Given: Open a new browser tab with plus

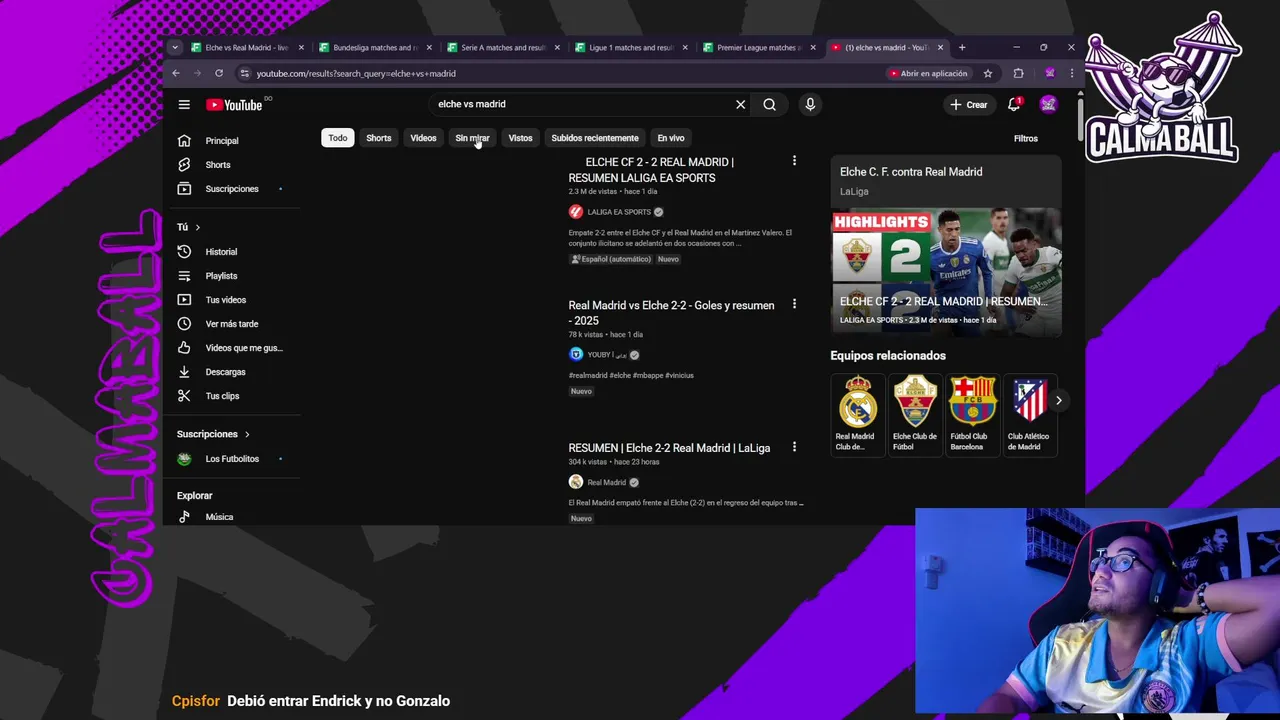Looking at the screenshot, I should [x=962, y=47].
